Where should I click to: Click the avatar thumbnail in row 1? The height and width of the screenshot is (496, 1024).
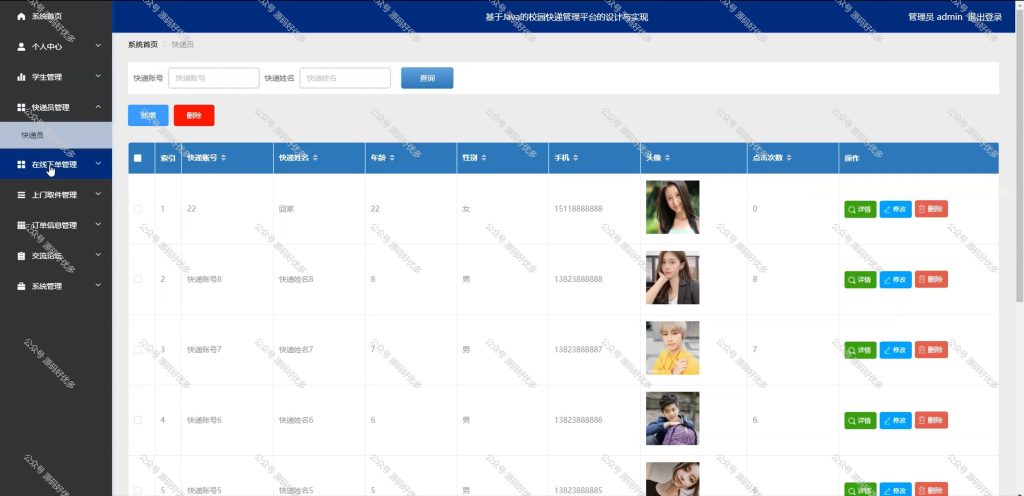[673, 207]
